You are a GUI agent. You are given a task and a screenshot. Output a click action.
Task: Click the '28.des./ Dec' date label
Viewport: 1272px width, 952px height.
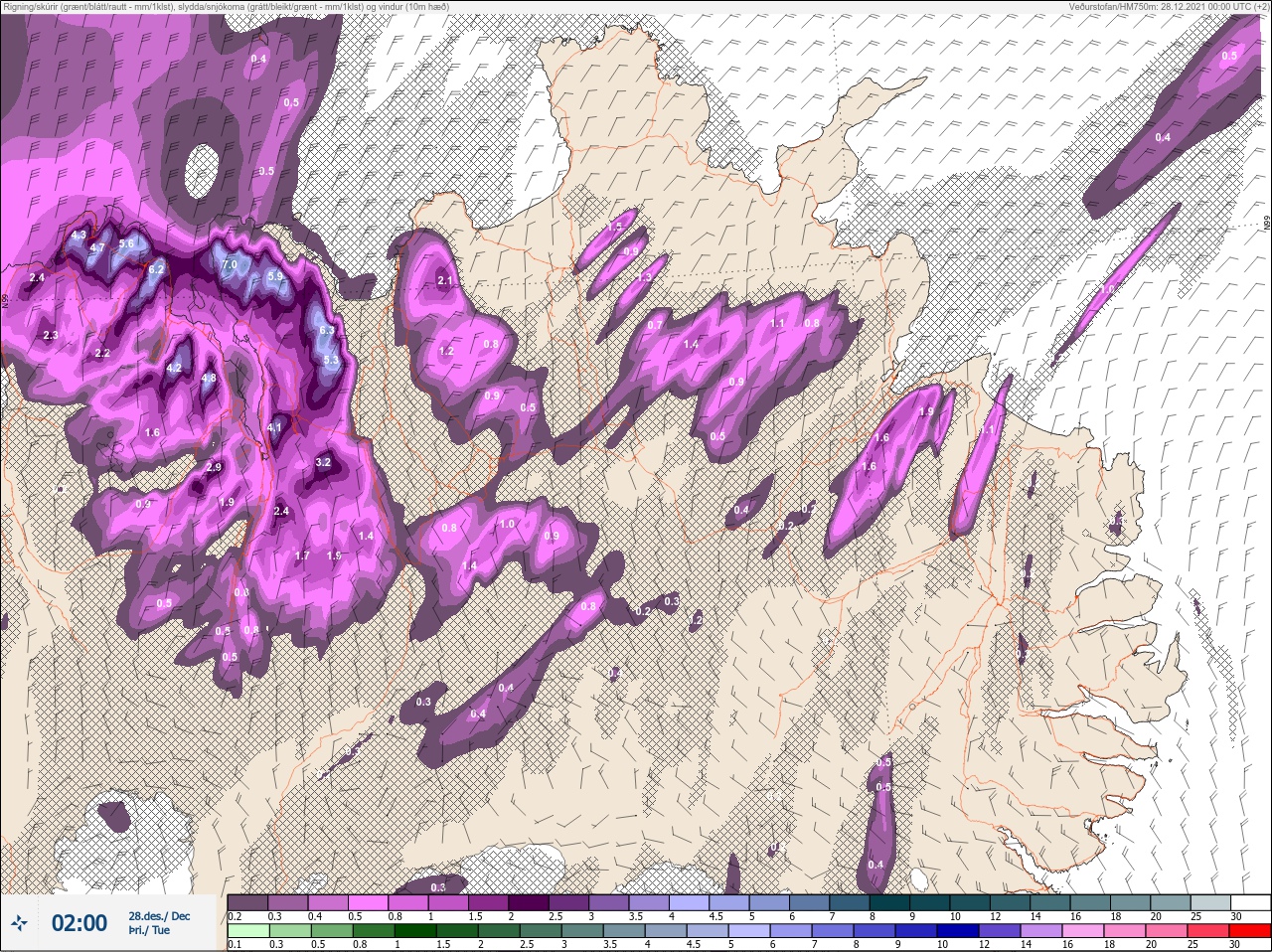159,915
